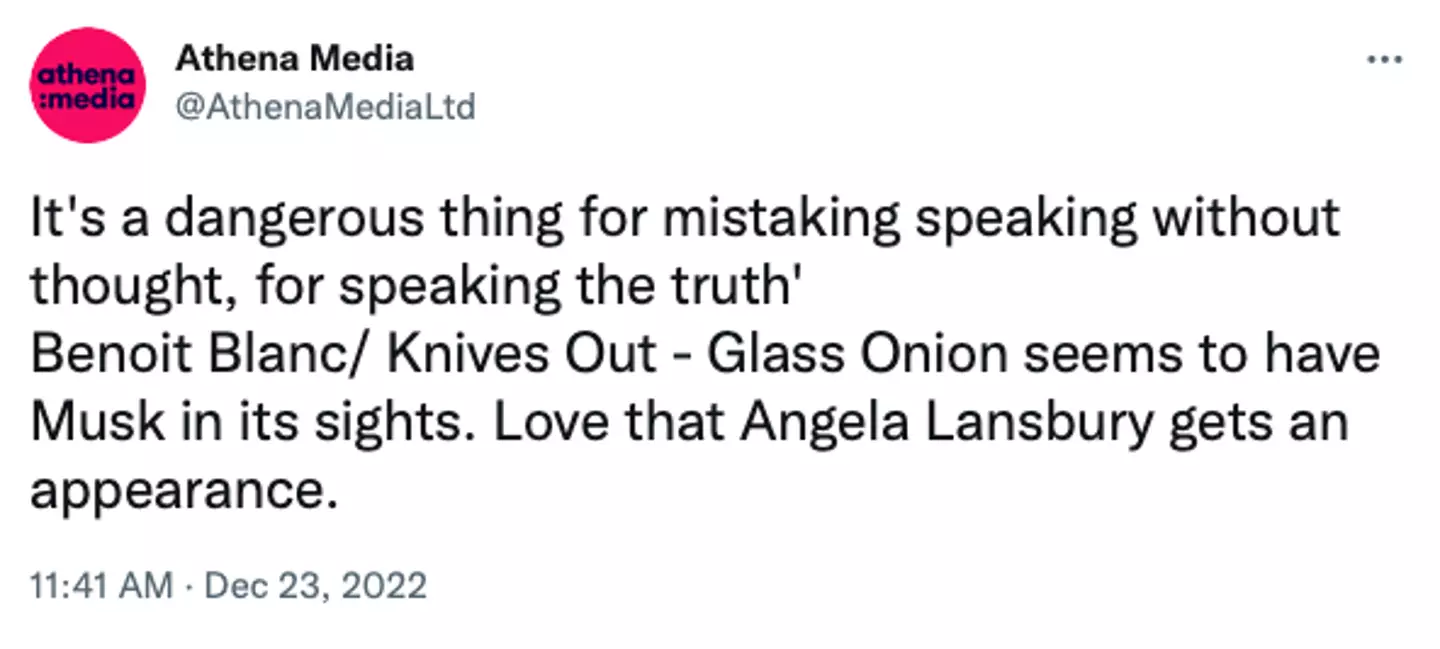Image resolution: width=1440 pixels, height=649 pixels.
Task: Click the word "appearance." ending the tweet
Action: pos(178,492)
